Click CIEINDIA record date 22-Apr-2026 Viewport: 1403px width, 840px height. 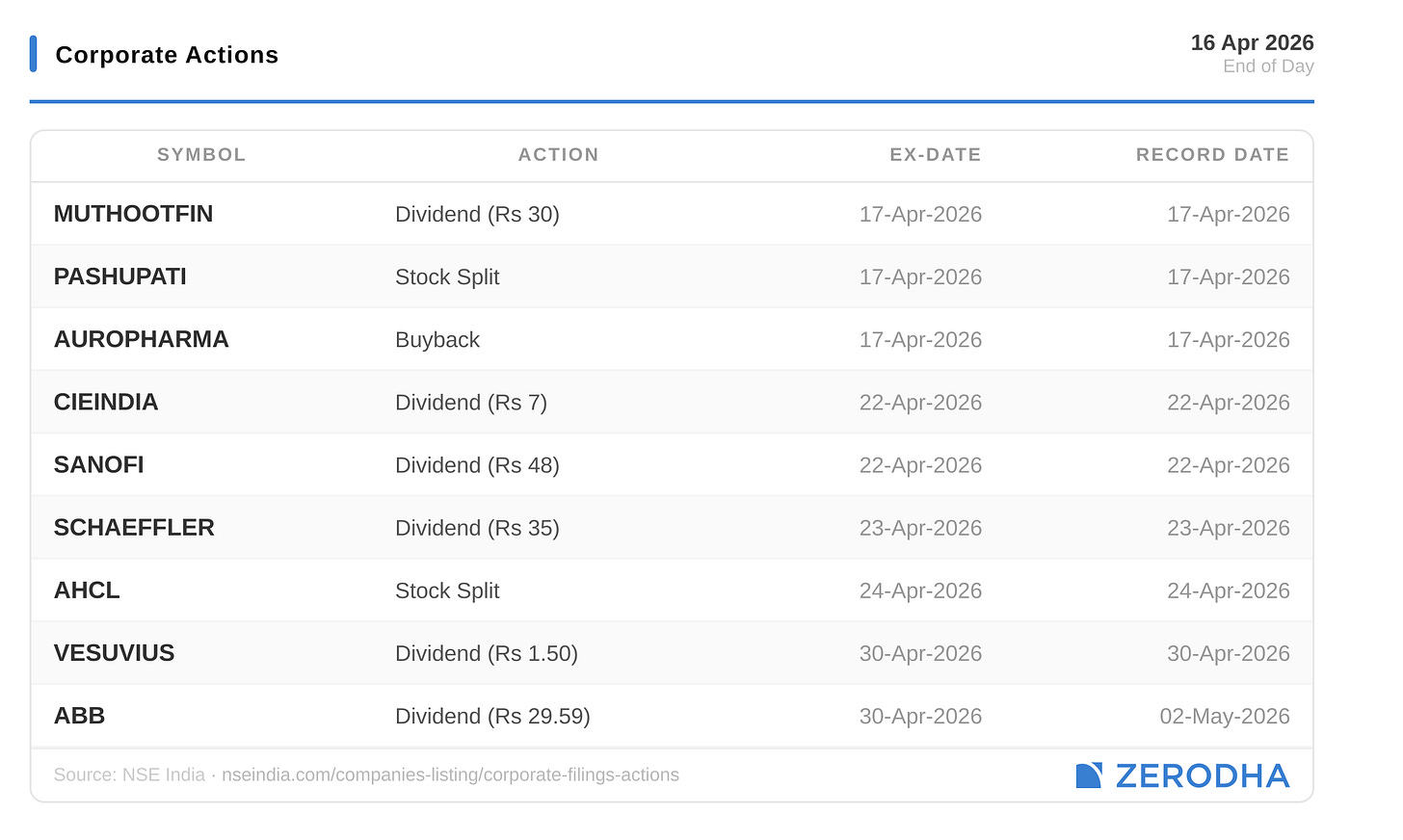coord(1229,403)
